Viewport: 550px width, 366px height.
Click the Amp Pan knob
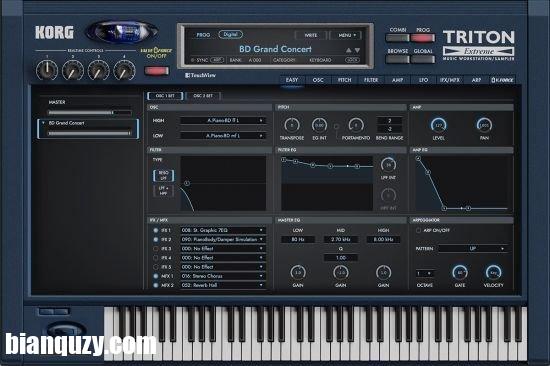pyautogui.click(x=484, y=125)
